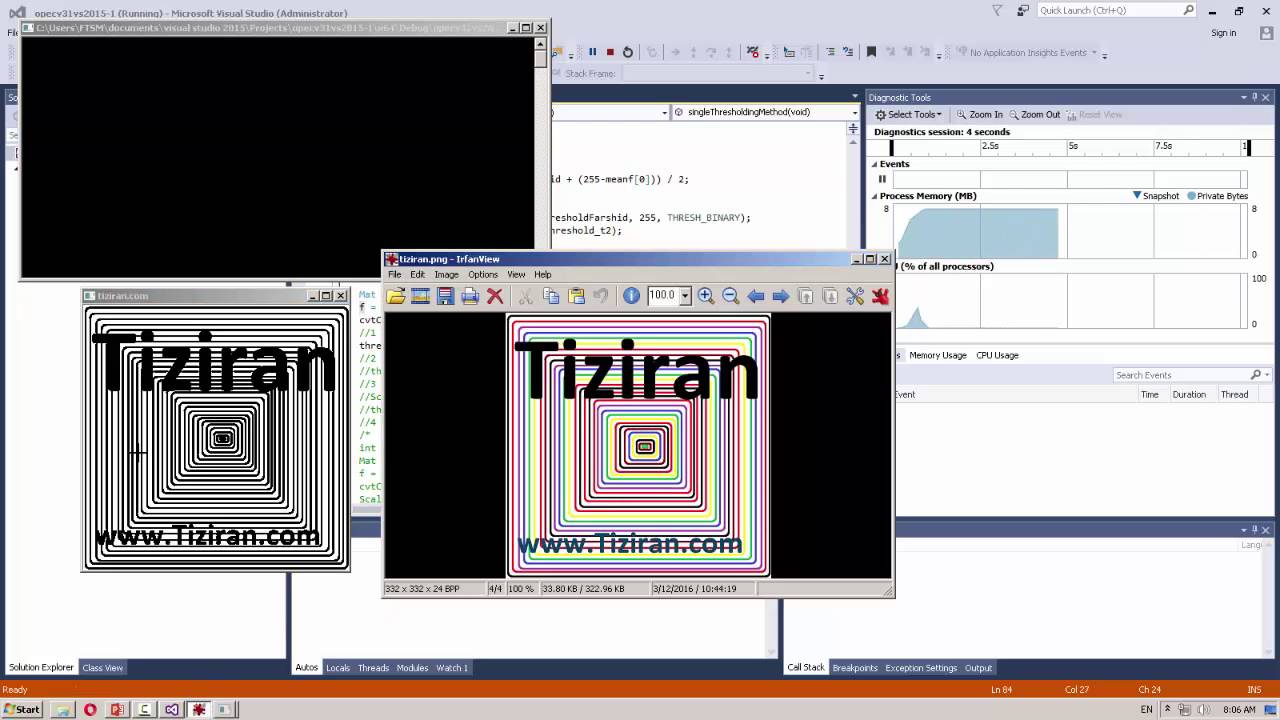Toggle the pause events button in Diagnostic Tools

(882, 179)
